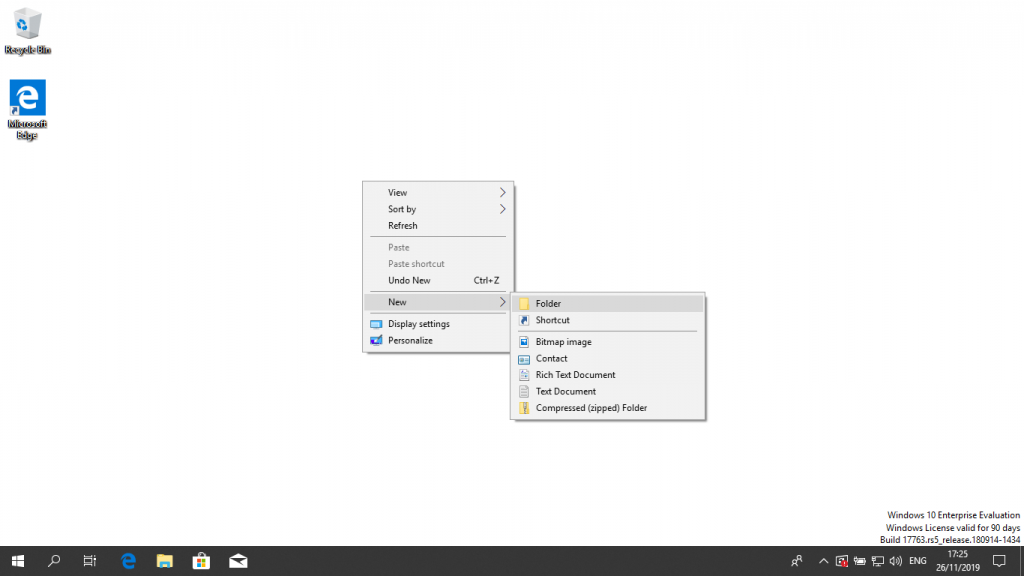Image resolution: width=1024 pixels, height=576 pixels.
Task: Create a new Folder
Action: [608, 304]
